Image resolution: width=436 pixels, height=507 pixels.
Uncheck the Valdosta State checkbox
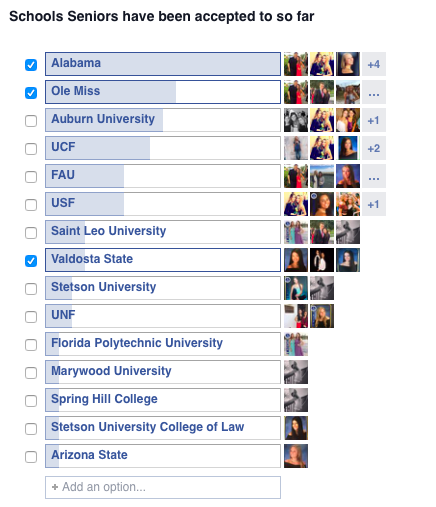[31, 261]
